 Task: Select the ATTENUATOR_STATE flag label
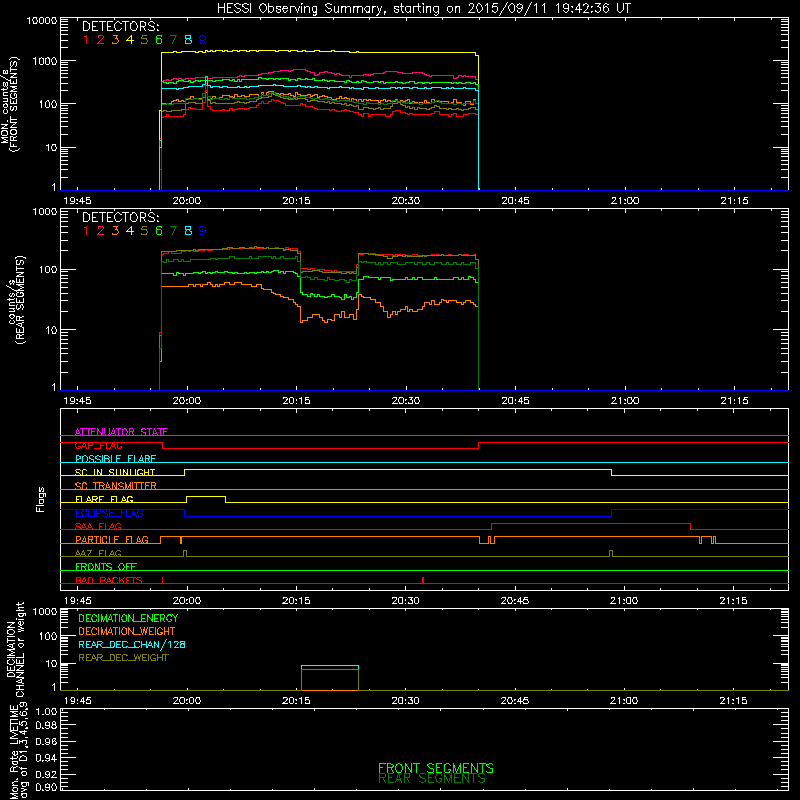(x=121, y=432)
